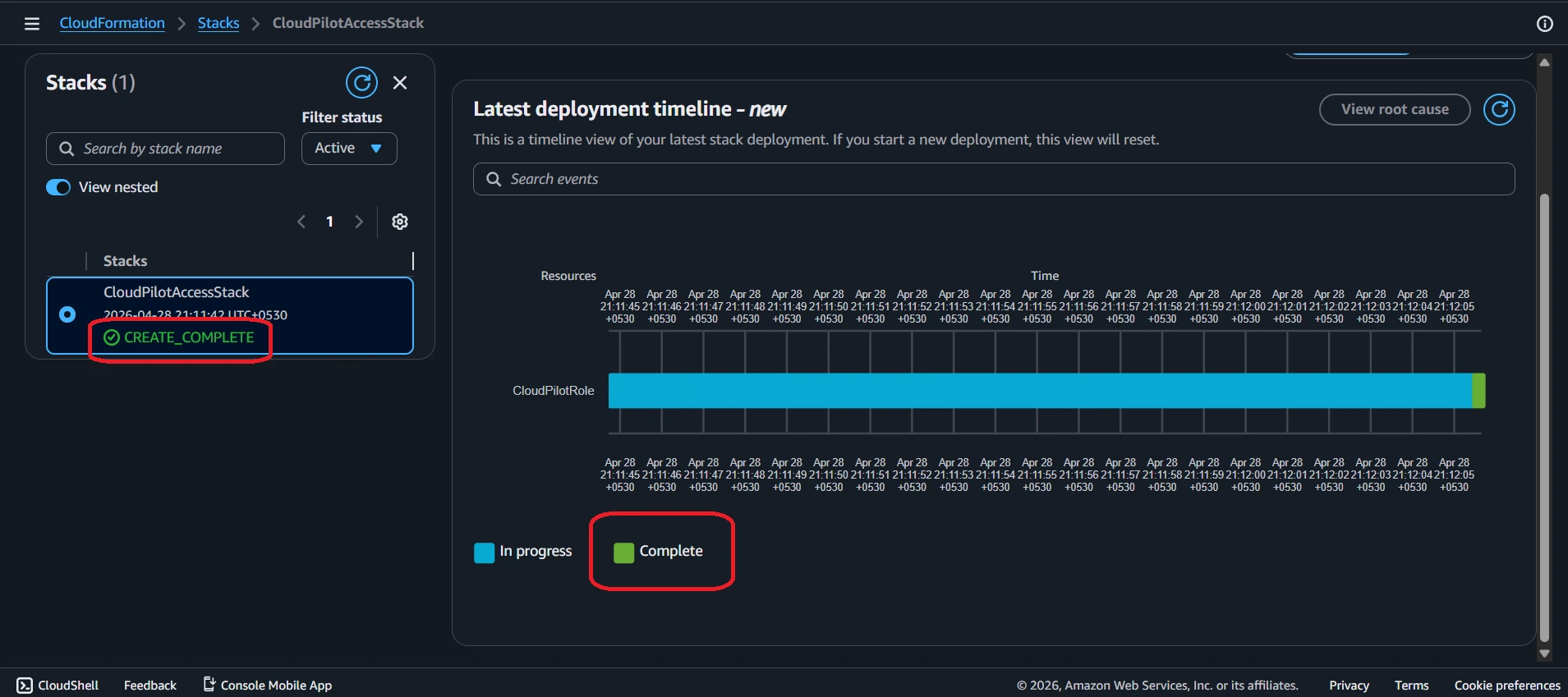Select the CloudPilotAccessStack radio button
Screen dimensions: 1568x697
(67, 314)
